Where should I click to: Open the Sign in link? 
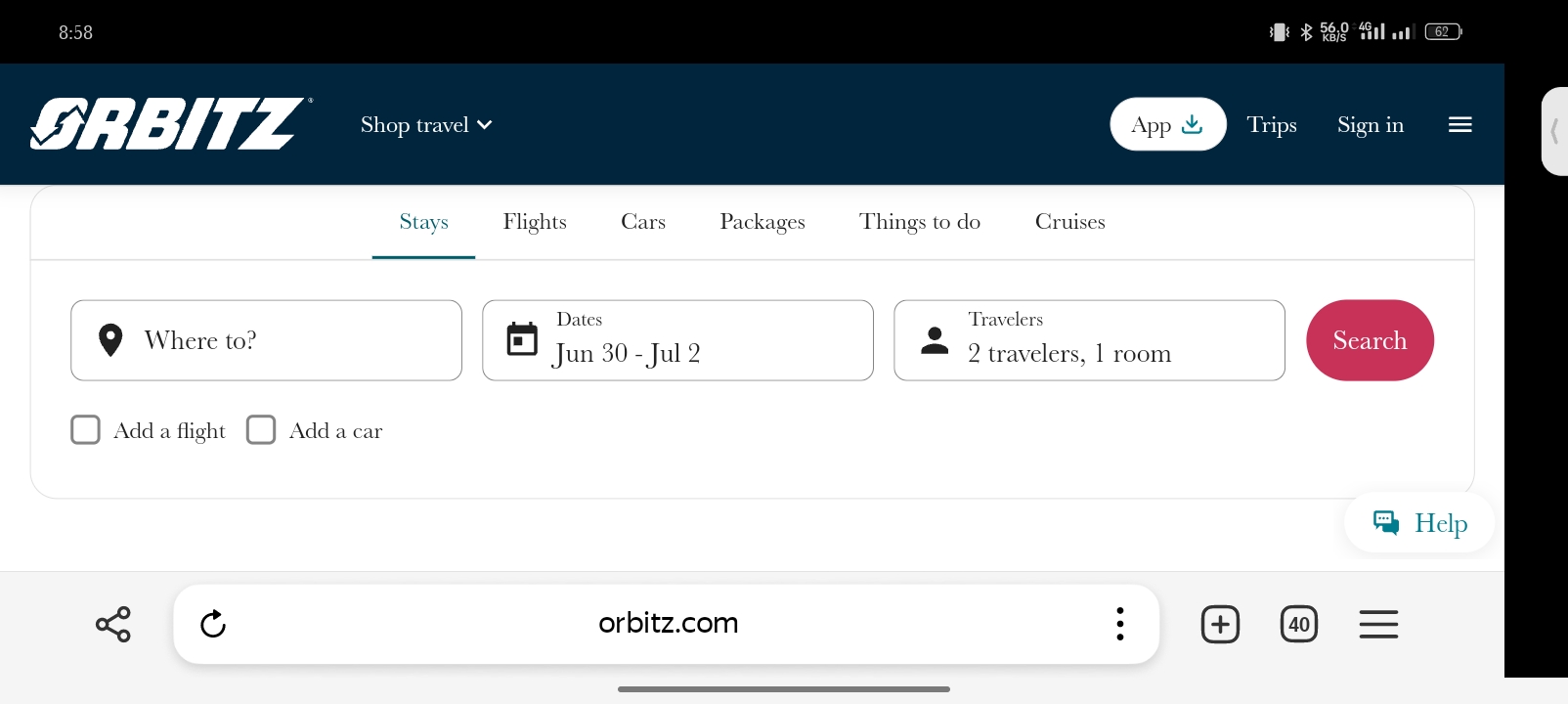(x=1371, y=125)
